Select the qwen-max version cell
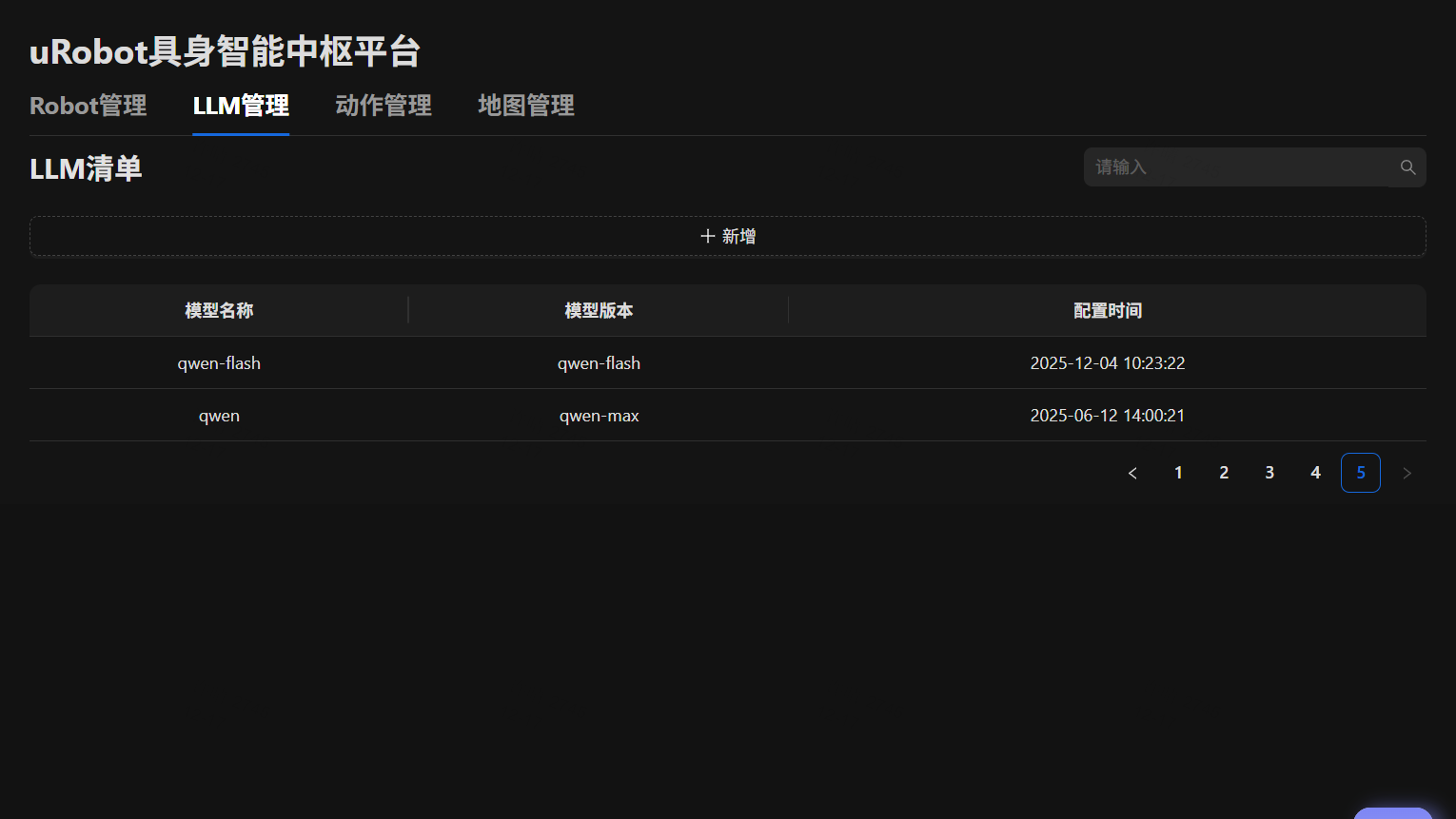 point(599,416)
